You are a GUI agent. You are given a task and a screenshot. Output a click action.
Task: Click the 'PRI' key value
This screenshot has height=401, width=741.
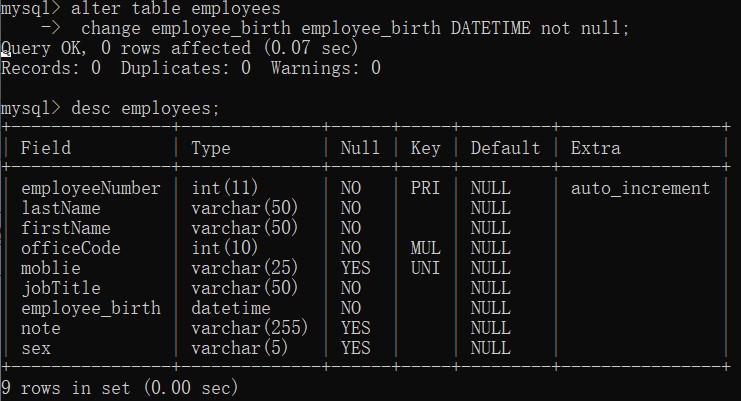tap(425, 188)
